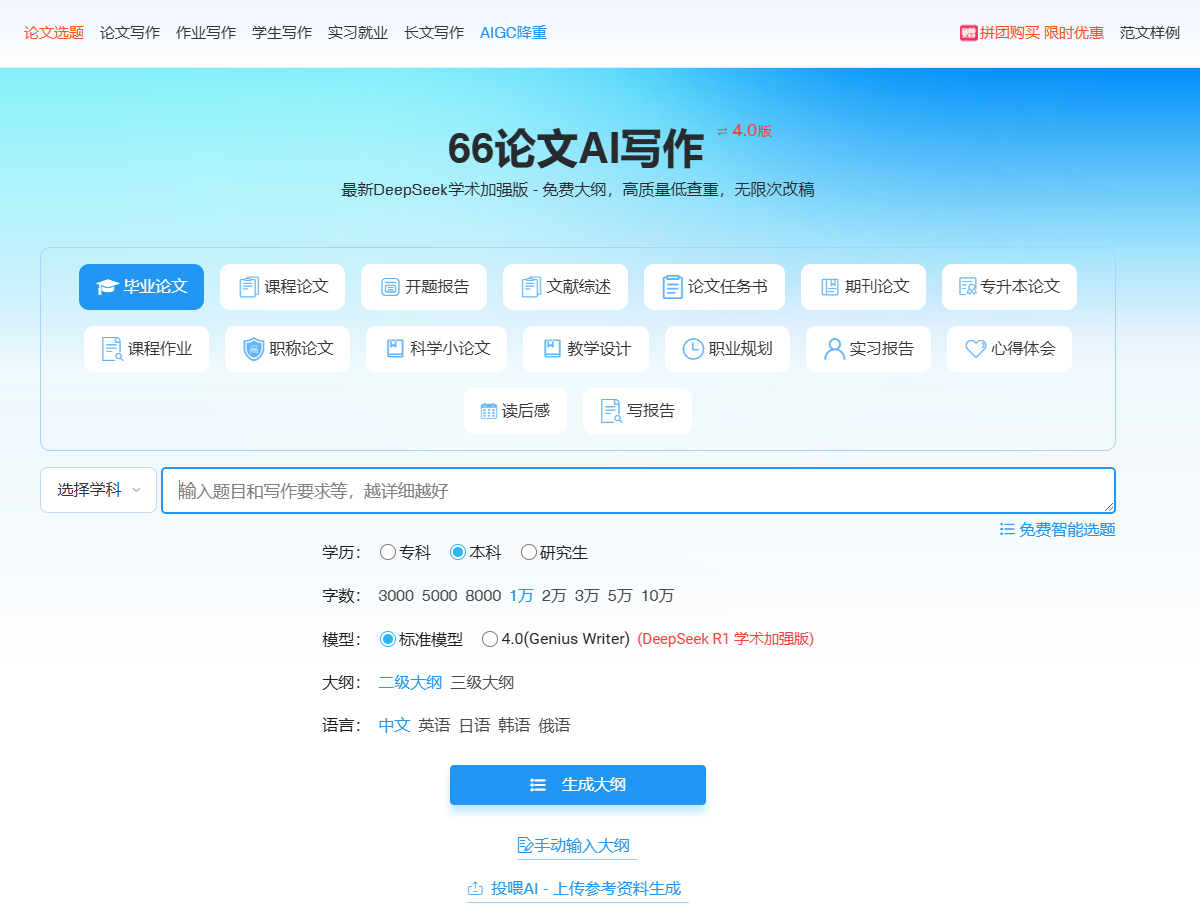
Task: Select the 读后感 calendar icon
Action: [489, 411]
